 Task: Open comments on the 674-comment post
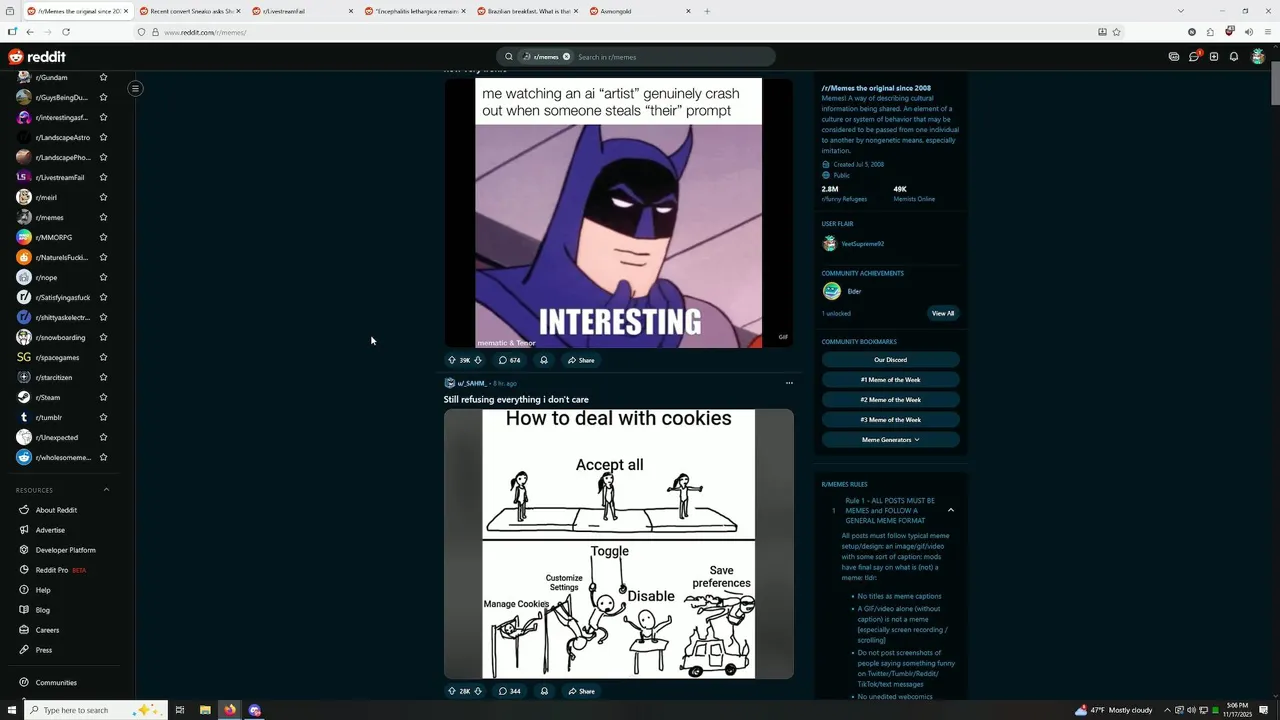[x=509, y=360]
